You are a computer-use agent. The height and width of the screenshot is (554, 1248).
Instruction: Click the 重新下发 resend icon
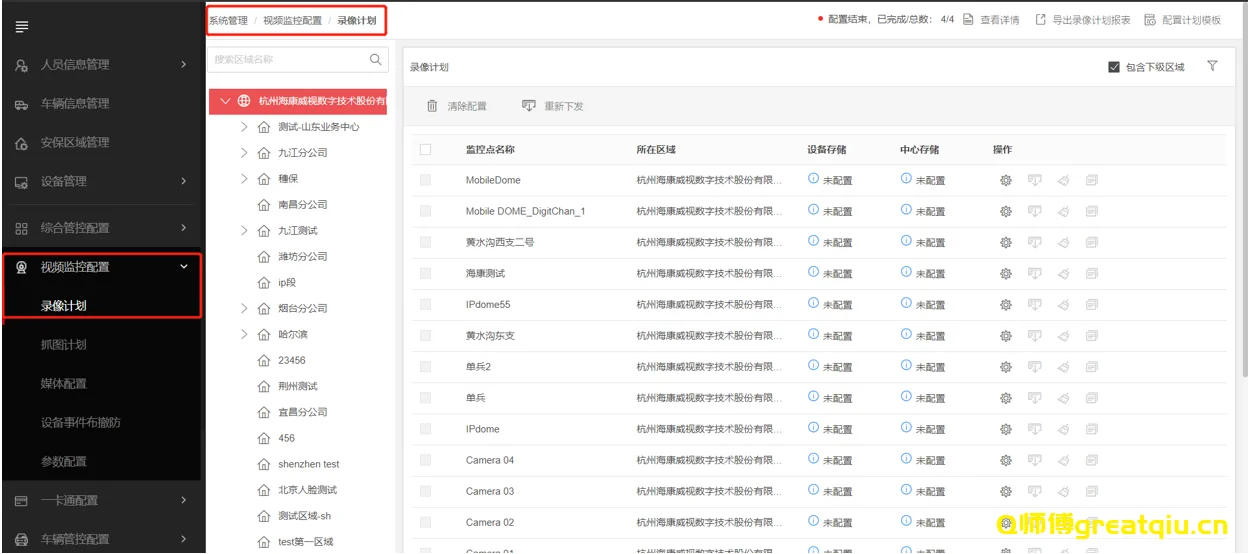529,106
